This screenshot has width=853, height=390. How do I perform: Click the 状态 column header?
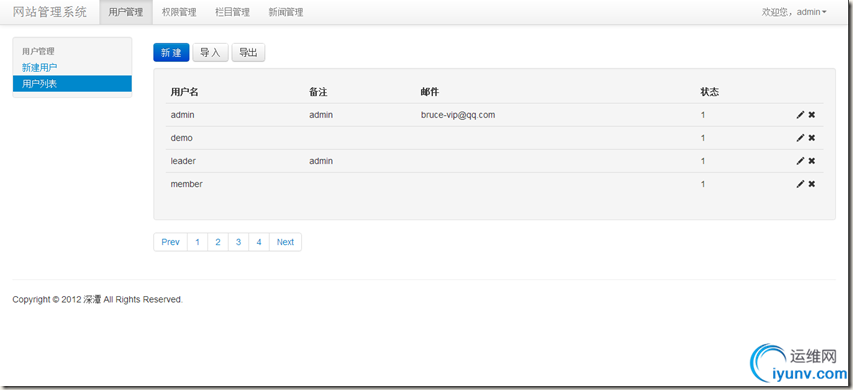[x=710, y=92]
